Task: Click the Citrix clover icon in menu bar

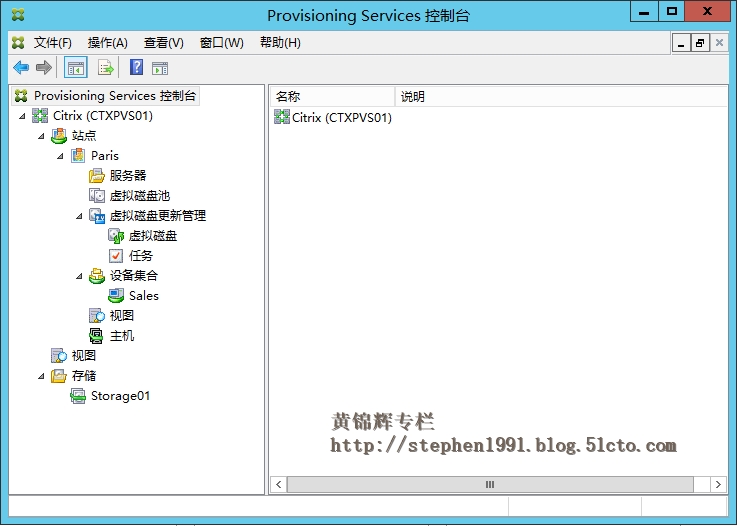Action: (x=18, y=43)
